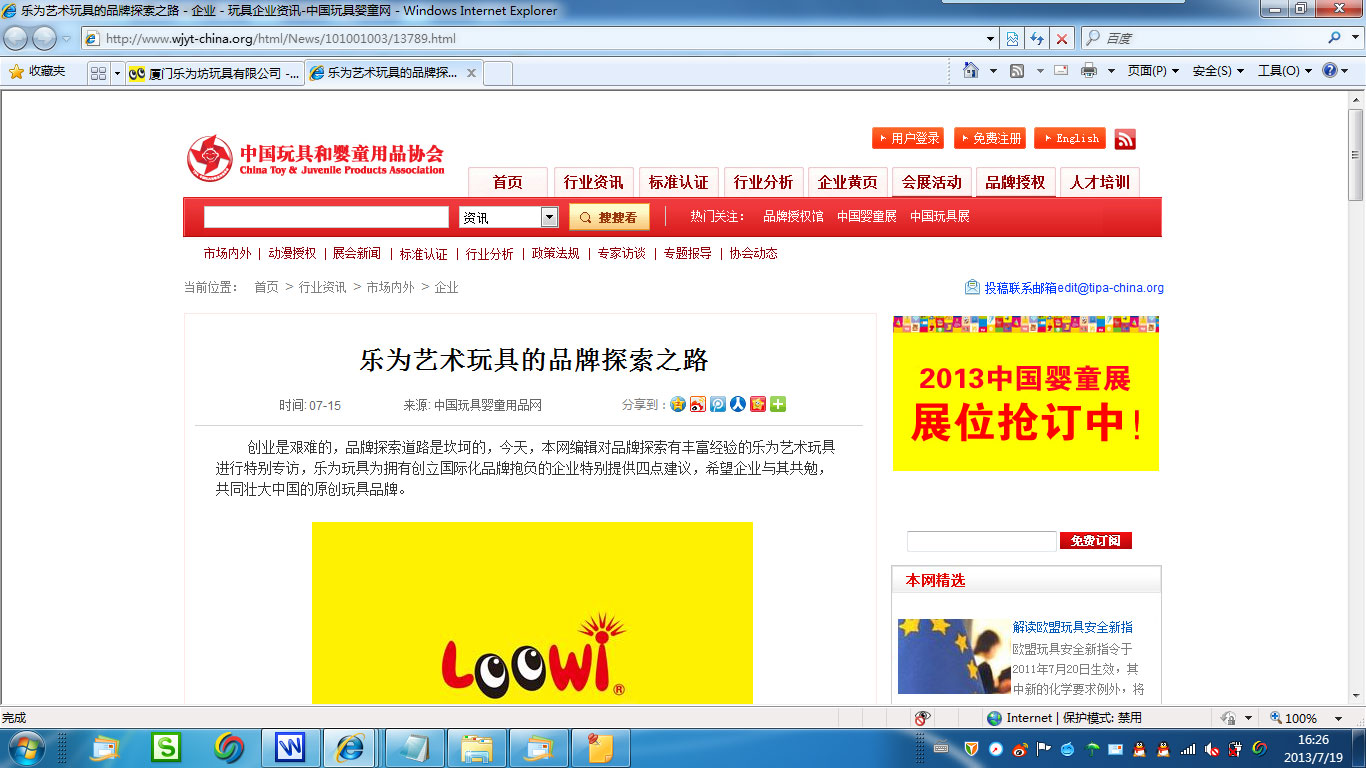This screenshot has height=768, width=1366.
Task: Open the Word icon in taskbar
Action: point(290,747)
